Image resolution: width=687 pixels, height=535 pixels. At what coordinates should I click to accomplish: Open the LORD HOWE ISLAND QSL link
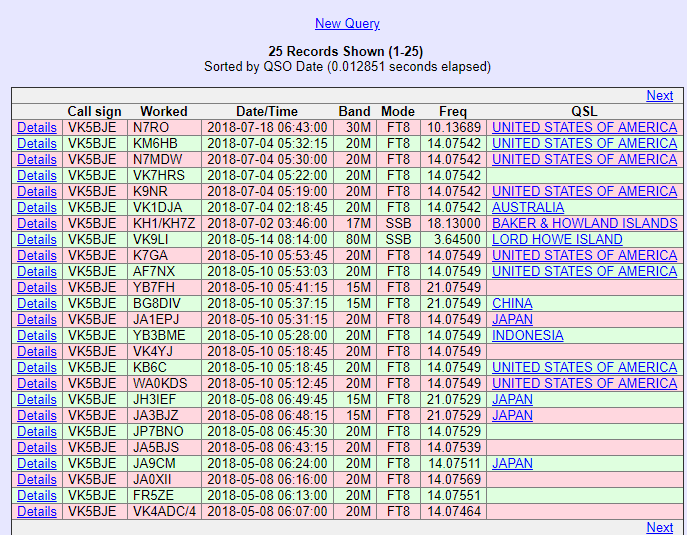click(x=557, y=239)
